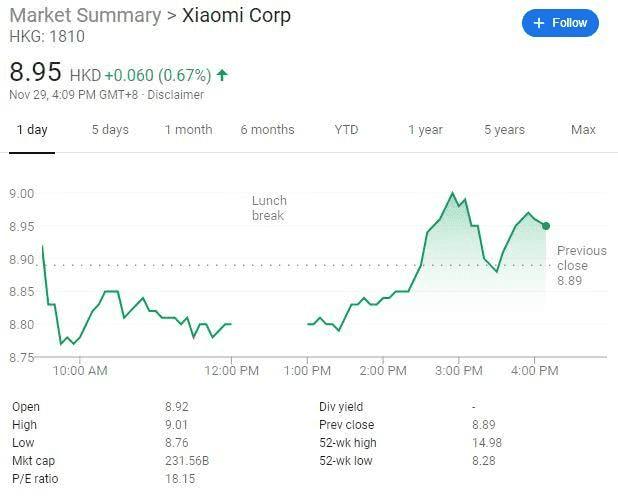Click the green up arrow icon
The width and height of the screenshot is (618, 503).
pyautogui.click(x=222, y=75)
